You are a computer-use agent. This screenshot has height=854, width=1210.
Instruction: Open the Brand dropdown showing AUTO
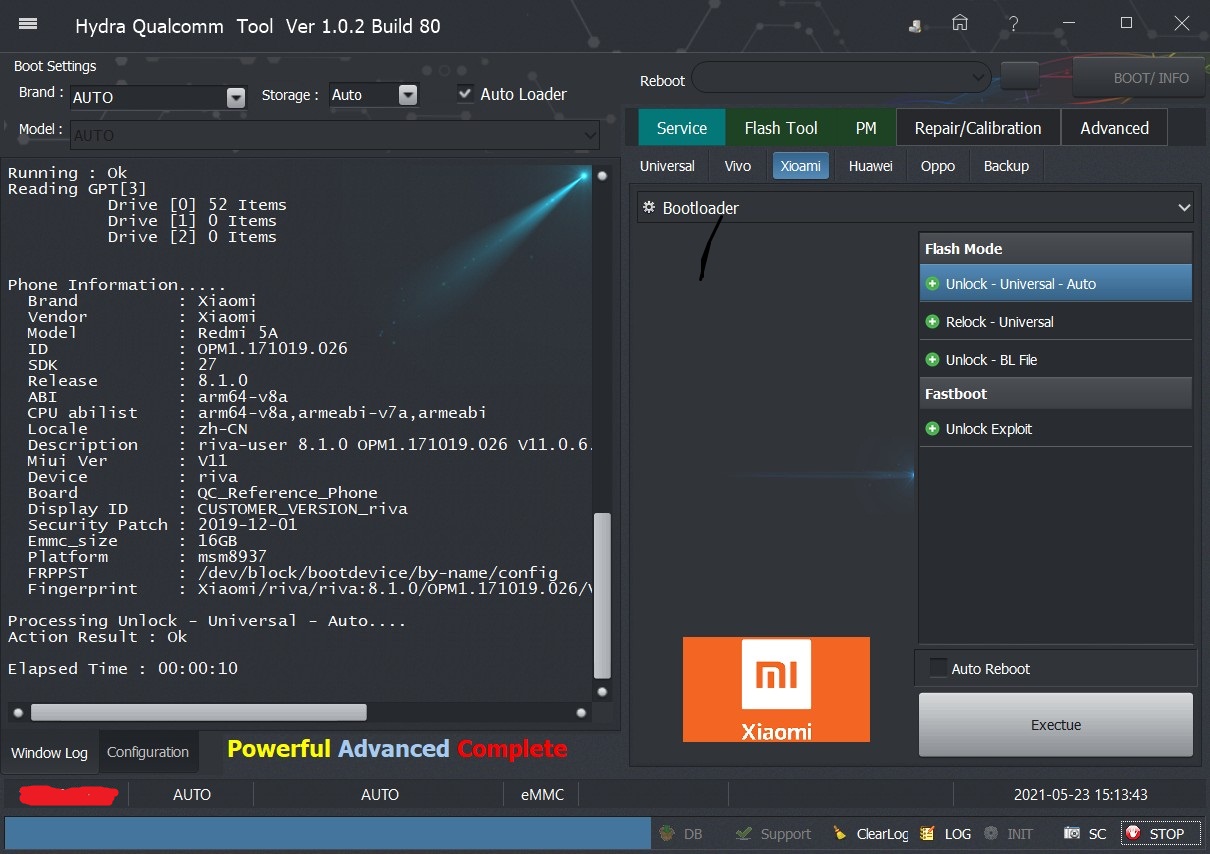[x=157, y=97]
